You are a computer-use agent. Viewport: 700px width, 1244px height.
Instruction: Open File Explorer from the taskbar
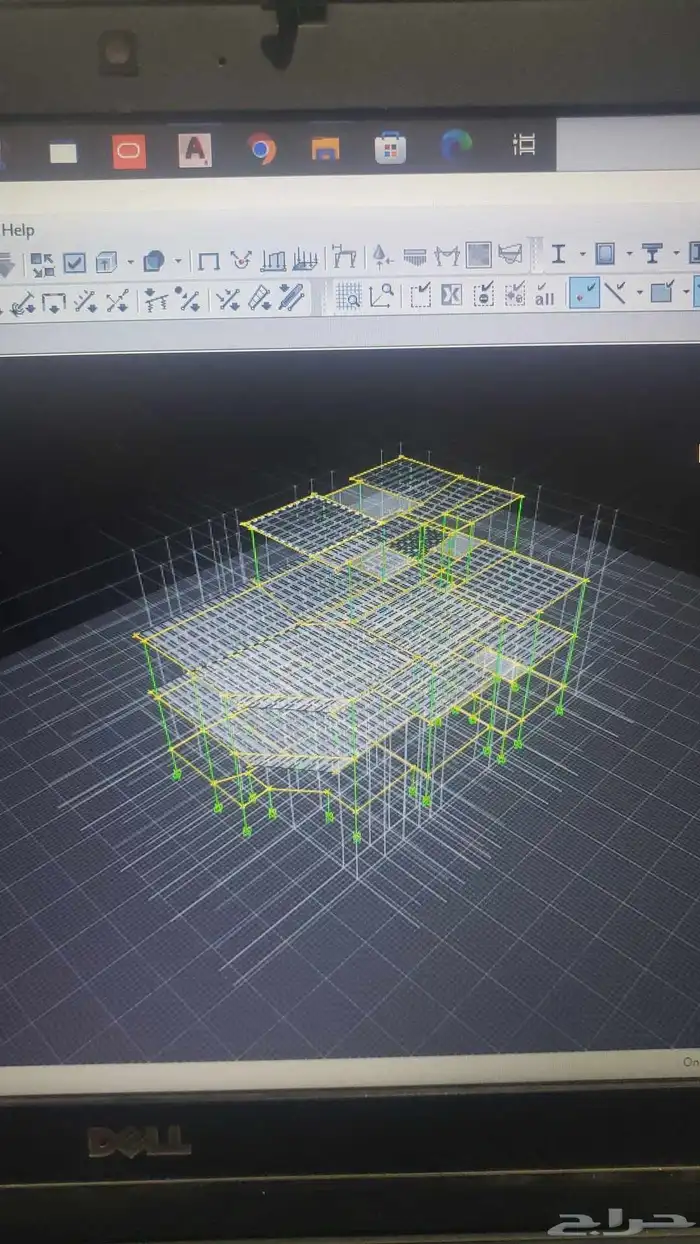coord(325,149)
